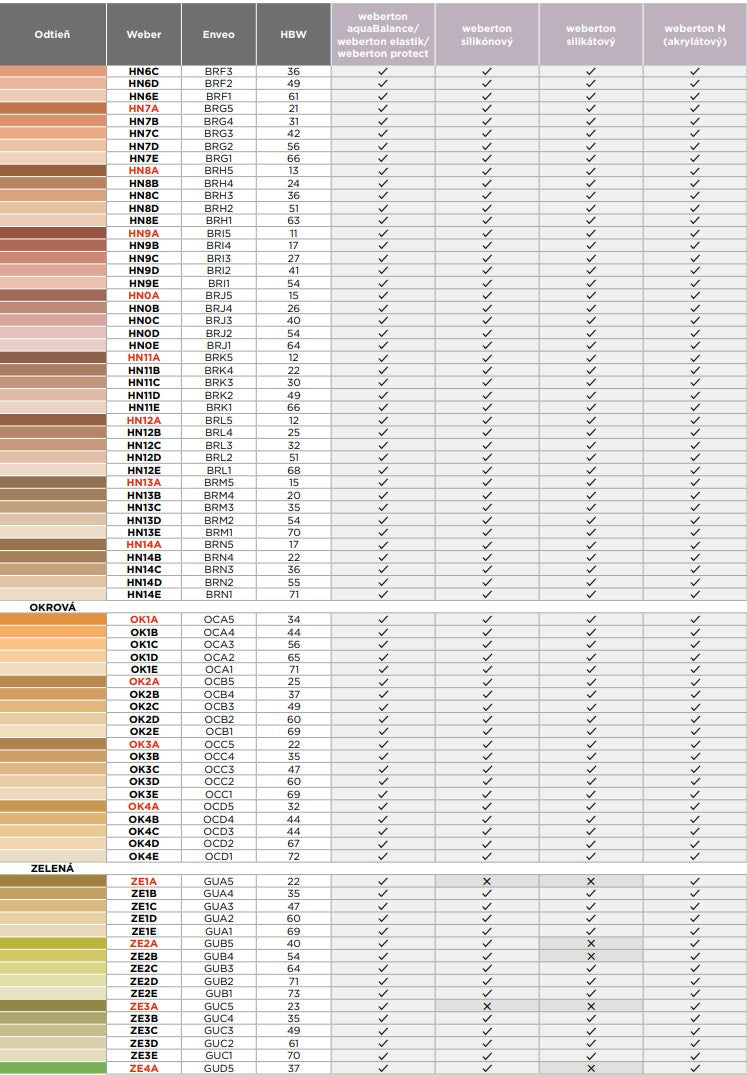This screenshot has width=747, height=1075.
Task: Pick the color swatch for HN0D
Action: pyautogui.click(x=53, y=333)
